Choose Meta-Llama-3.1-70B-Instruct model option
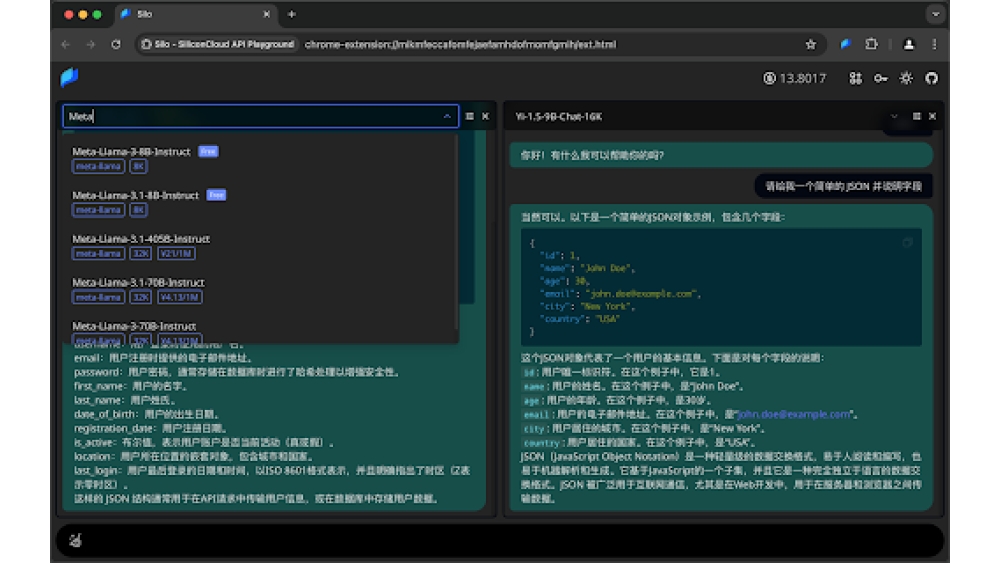 pyautogui.click(x=263, y=289)
